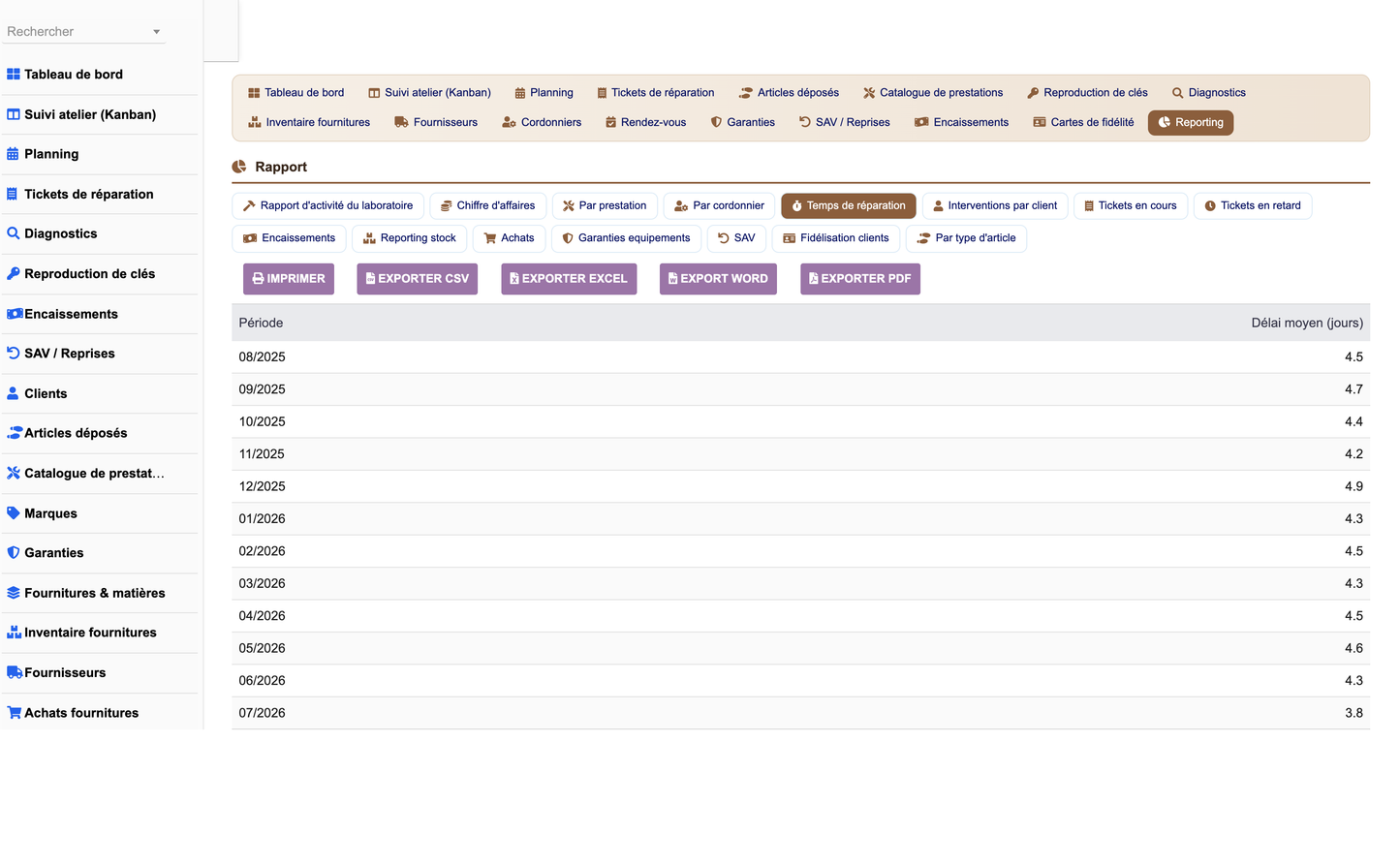Screen dimensions: 1400x866
Task: Open Inventaire fournitures in top navigation
Action: coord(309,123)
